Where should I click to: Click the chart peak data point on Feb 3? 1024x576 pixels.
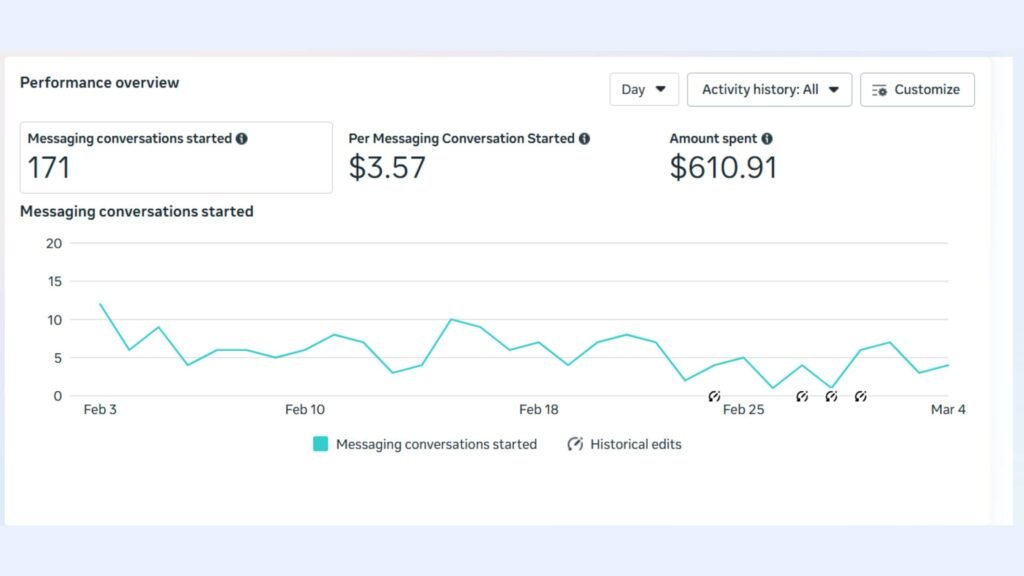100,303
